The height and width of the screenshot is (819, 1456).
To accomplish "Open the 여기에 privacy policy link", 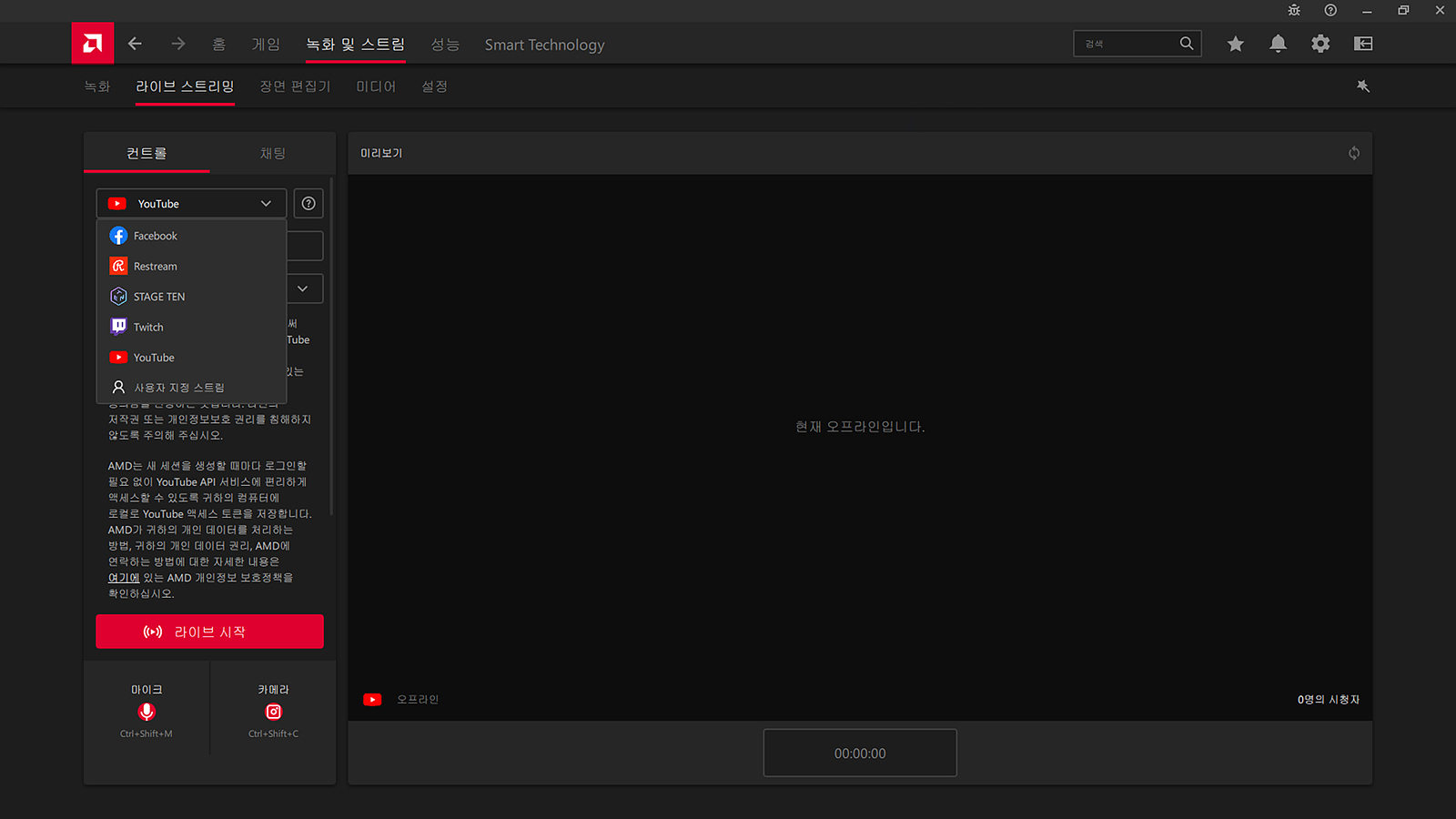I will tap(124, 578).
